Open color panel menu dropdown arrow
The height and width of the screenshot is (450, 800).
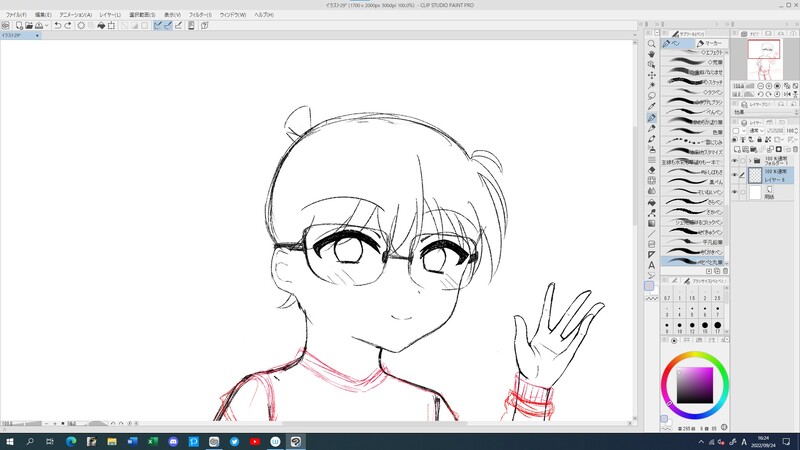coord(727,339)
